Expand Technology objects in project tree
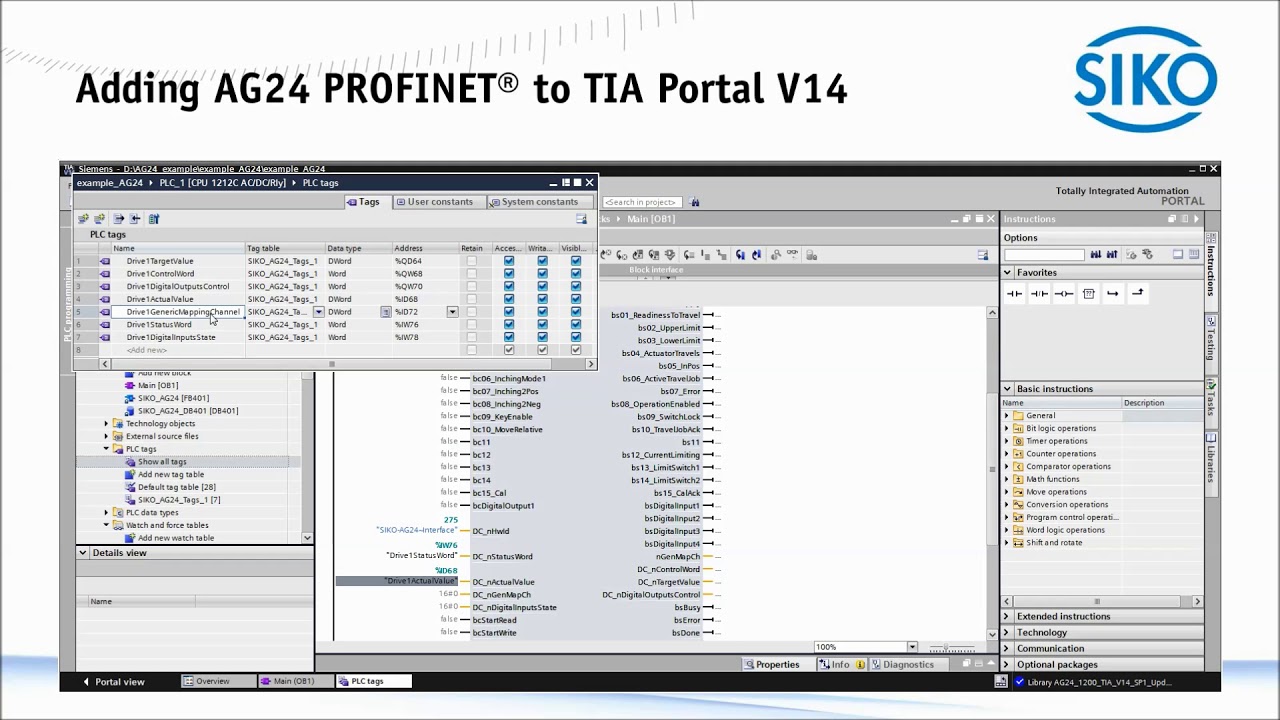The image size is (1280, 720). click(x=106, y=424)
